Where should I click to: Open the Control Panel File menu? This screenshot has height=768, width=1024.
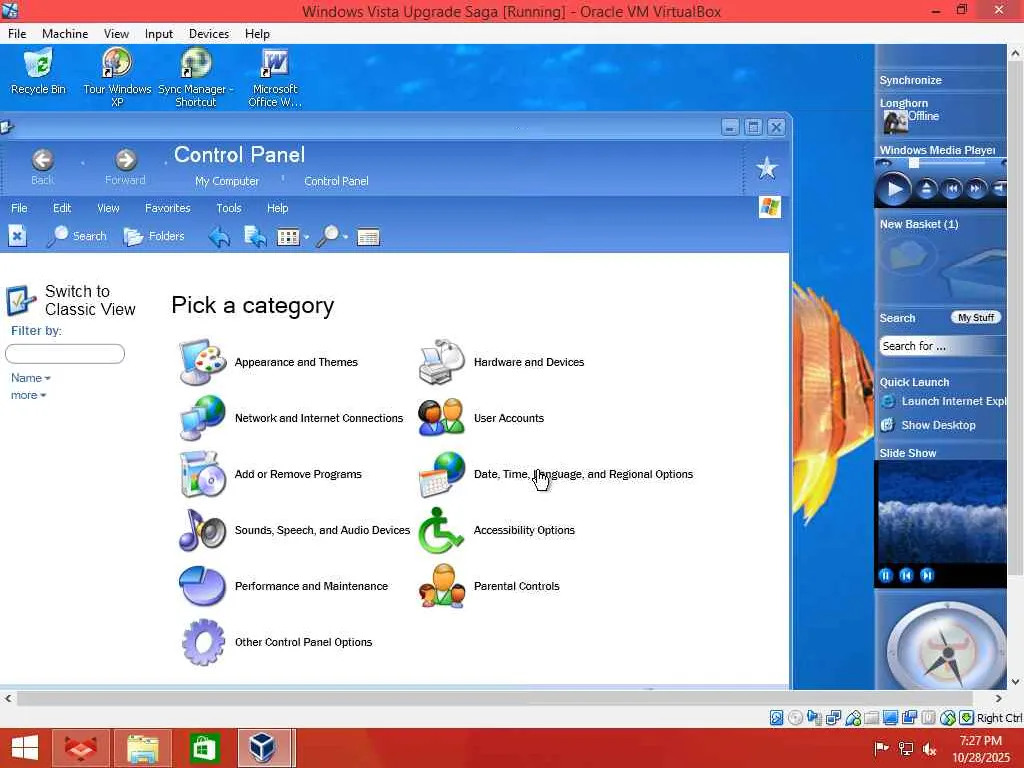[19, 208]
